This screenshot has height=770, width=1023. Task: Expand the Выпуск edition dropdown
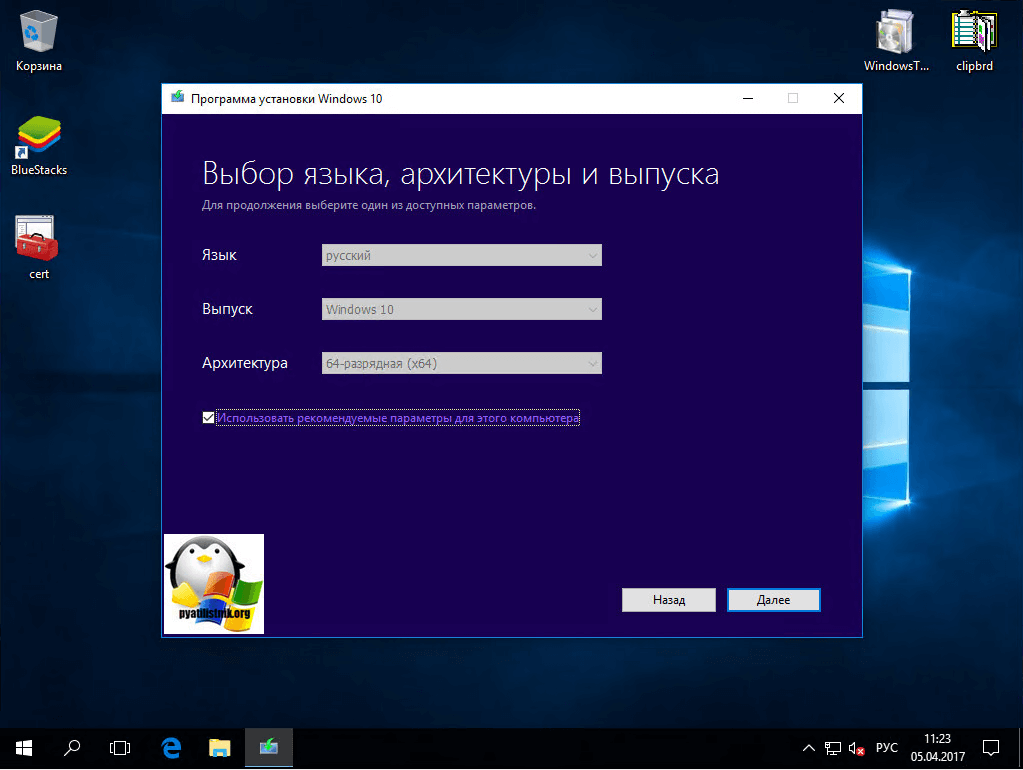[461, 309]
